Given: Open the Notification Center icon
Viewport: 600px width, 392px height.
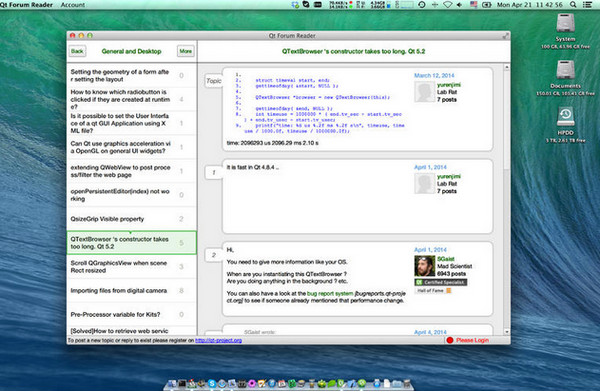Looking at the screenshot, I should click(587, 5).
